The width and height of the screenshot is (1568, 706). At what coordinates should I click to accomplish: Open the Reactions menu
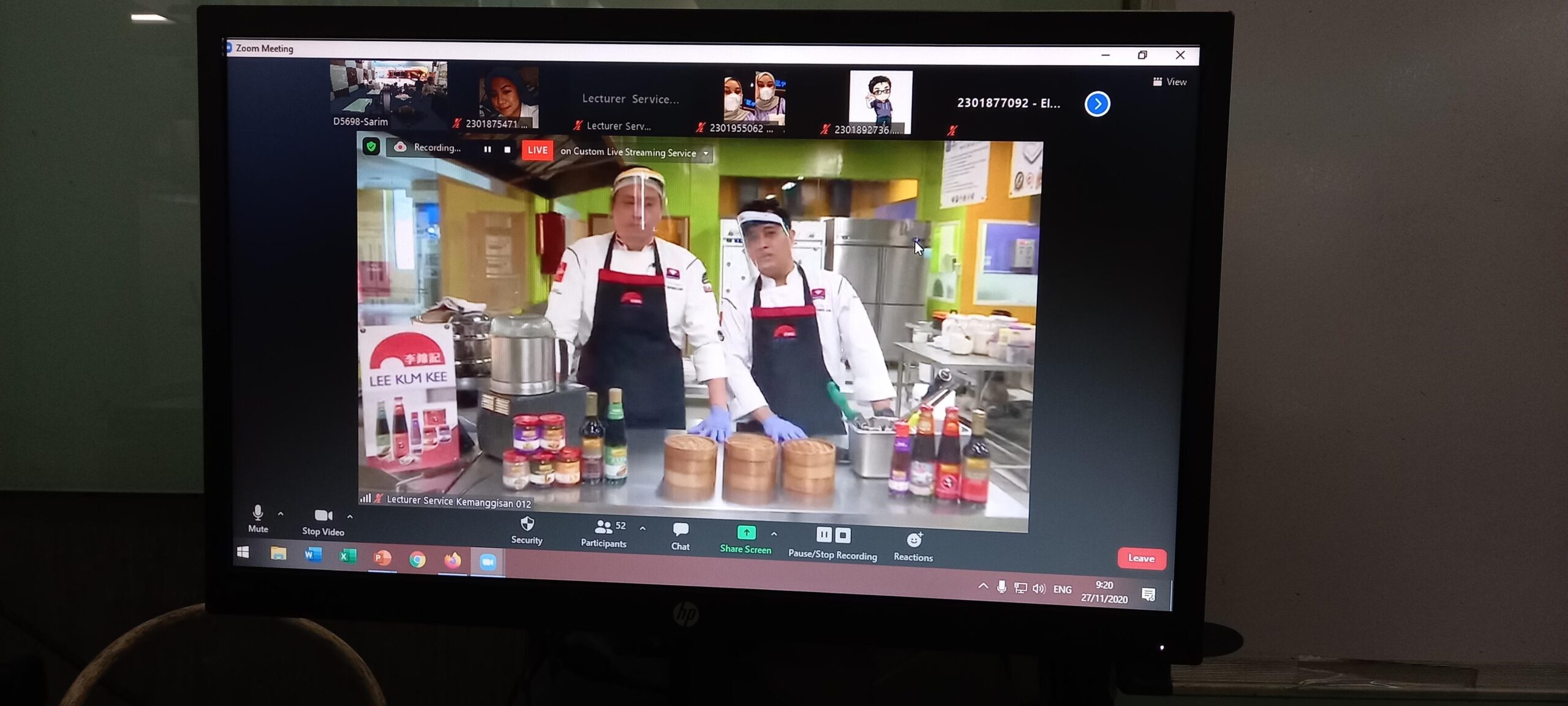pyautogui.click(x=913, y=547)
